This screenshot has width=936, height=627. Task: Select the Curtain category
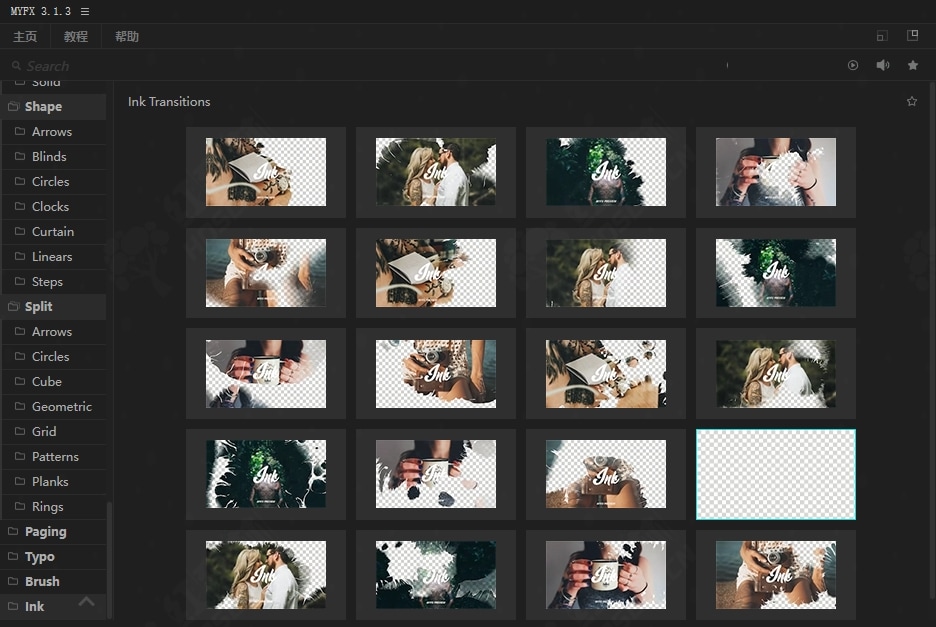click(x=54, y=232)
